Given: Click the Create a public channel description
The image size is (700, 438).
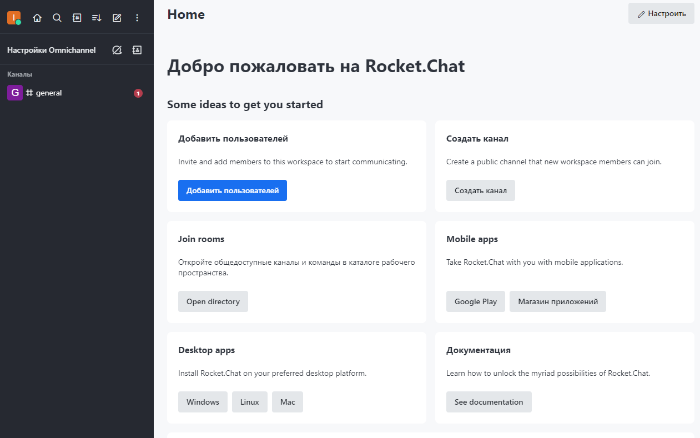Looking at the screenshot, I should click(x=554, y=162).
